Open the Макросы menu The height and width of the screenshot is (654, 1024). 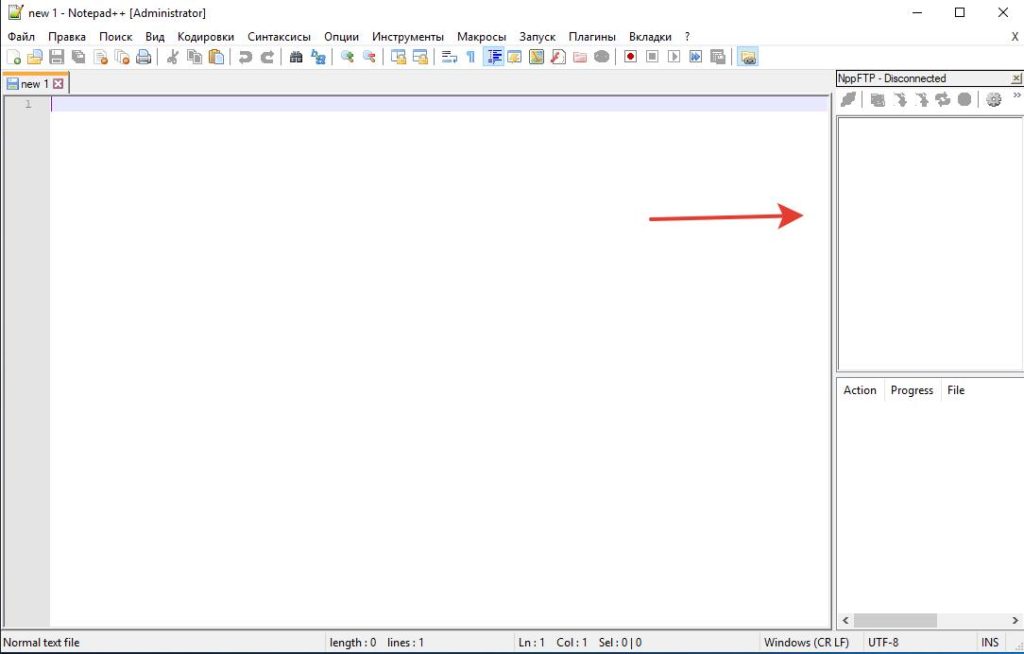(x=481, y=37)
